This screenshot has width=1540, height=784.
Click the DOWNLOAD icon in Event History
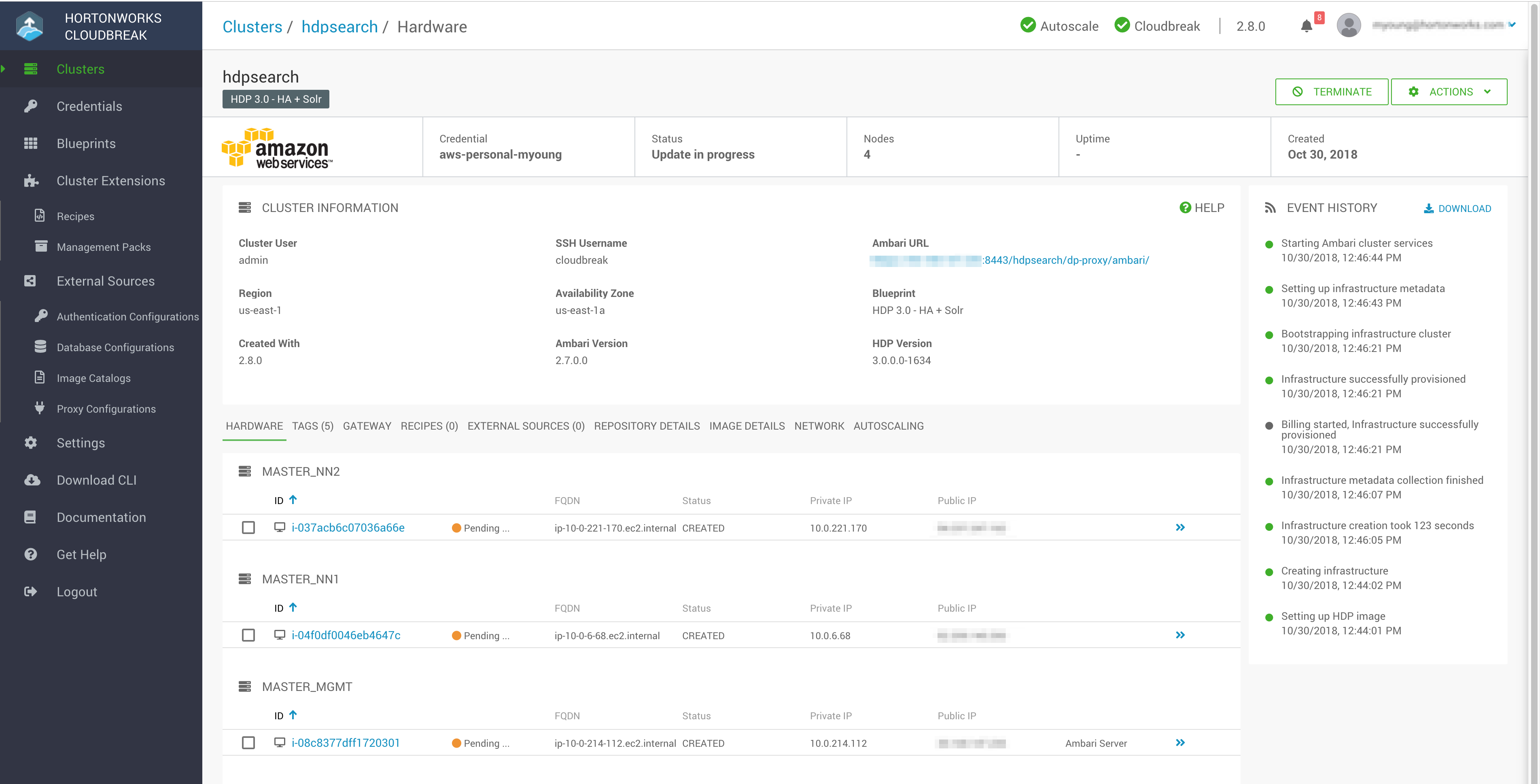(1430, 208)
